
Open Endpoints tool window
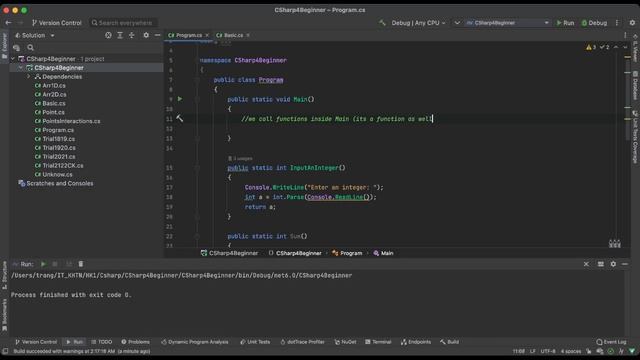pyautogui.click(x=416, y=342)
